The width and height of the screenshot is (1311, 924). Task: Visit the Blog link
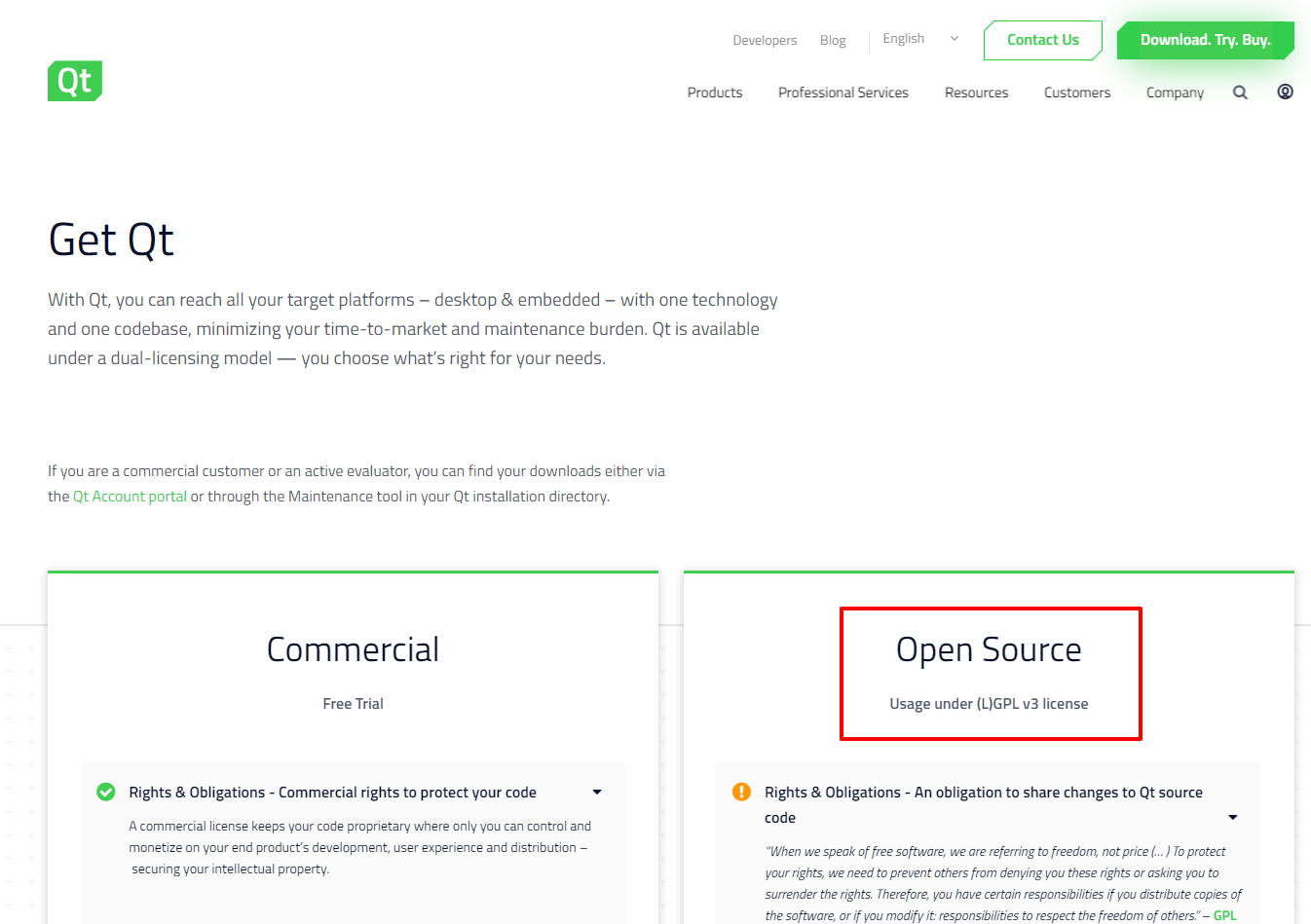[832, 41]
